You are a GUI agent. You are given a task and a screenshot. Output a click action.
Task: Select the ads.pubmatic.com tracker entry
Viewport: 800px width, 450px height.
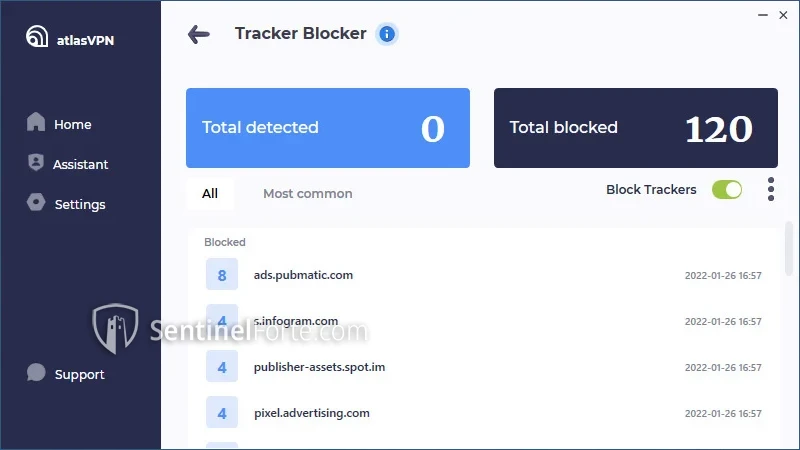[303, 275]
